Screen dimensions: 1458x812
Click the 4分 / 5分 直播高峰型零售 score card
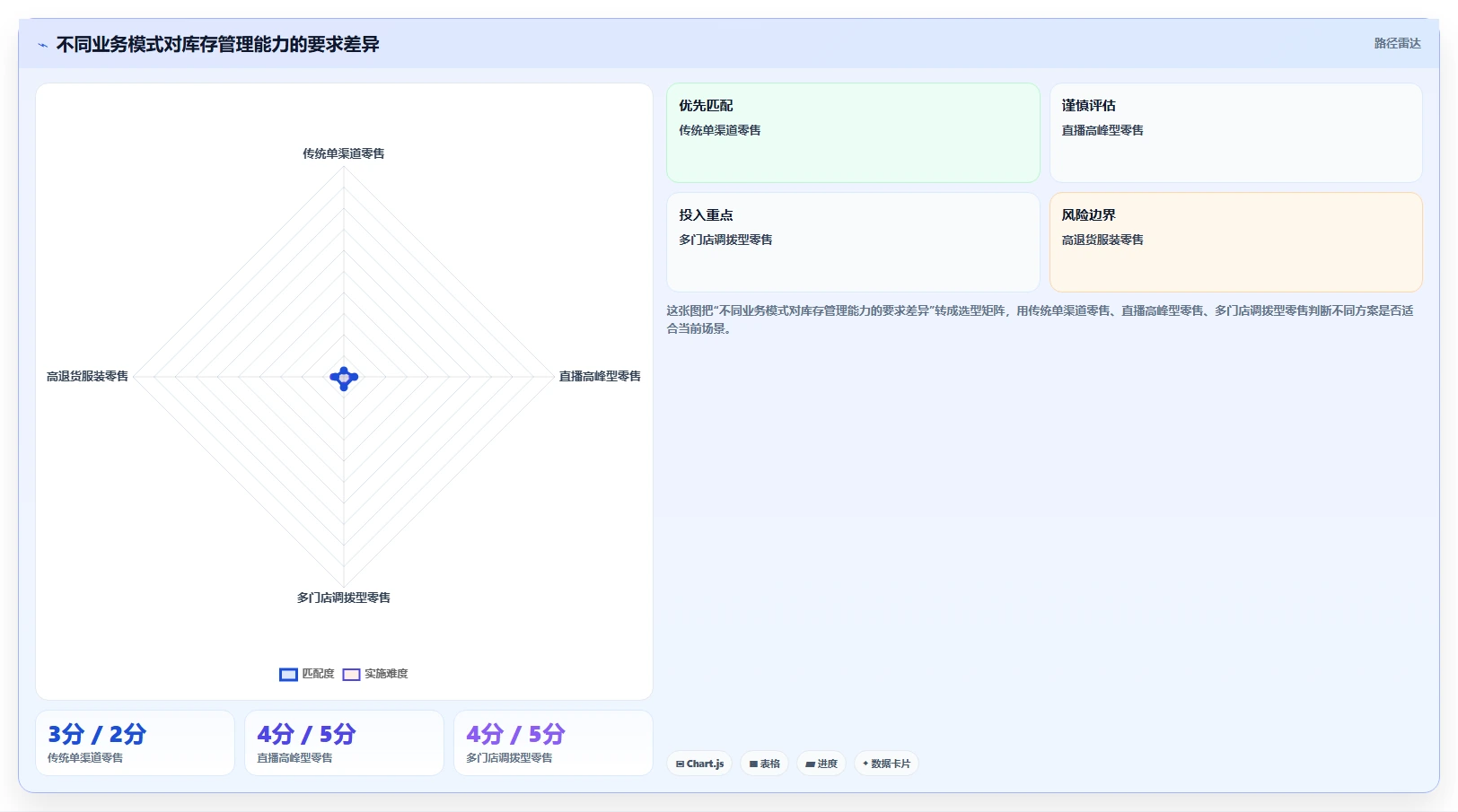click(x=344, y=743)
